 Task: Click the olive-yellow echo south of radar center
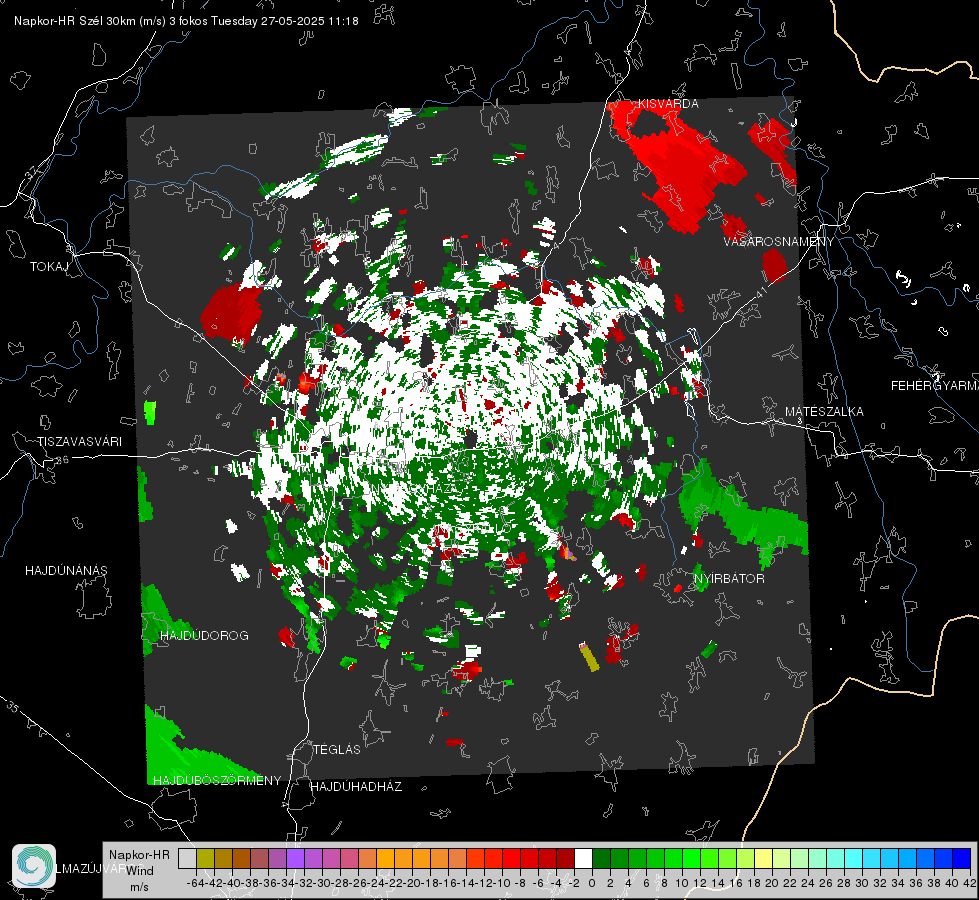click(589, 658)
